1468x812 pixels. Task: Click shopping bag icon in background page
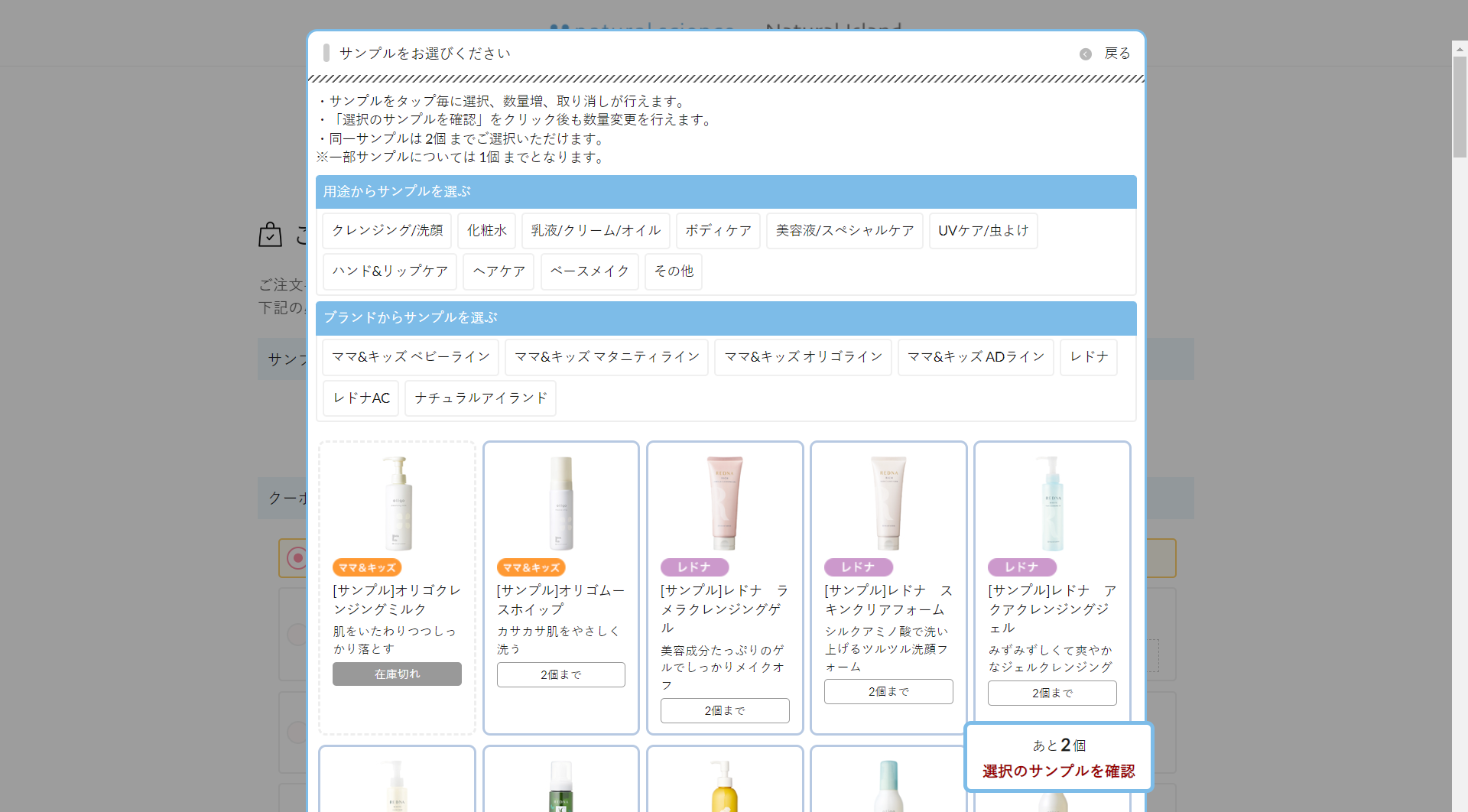(x=270, y=234)
